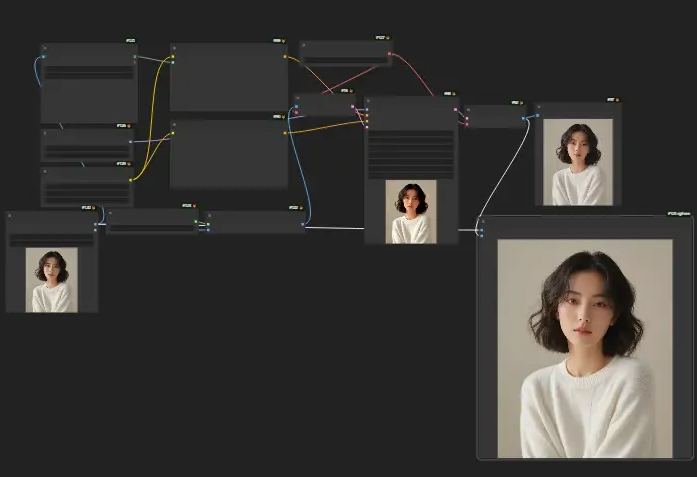The image size is (697, 477).
Task: Click portrait thumbnail inside the central sampler node
Action: point(411,212)
